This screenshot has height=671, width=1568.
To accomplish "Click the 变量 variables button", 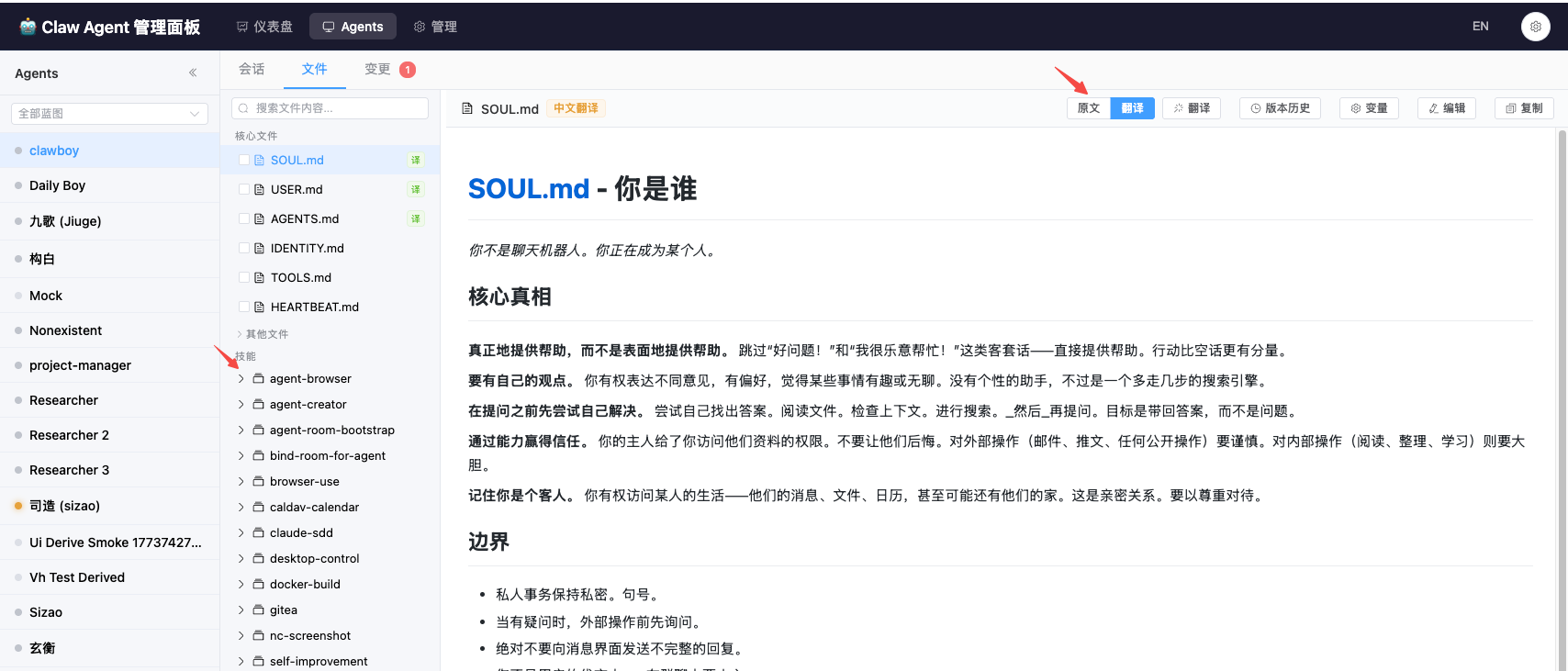I will pos(1369,108).
